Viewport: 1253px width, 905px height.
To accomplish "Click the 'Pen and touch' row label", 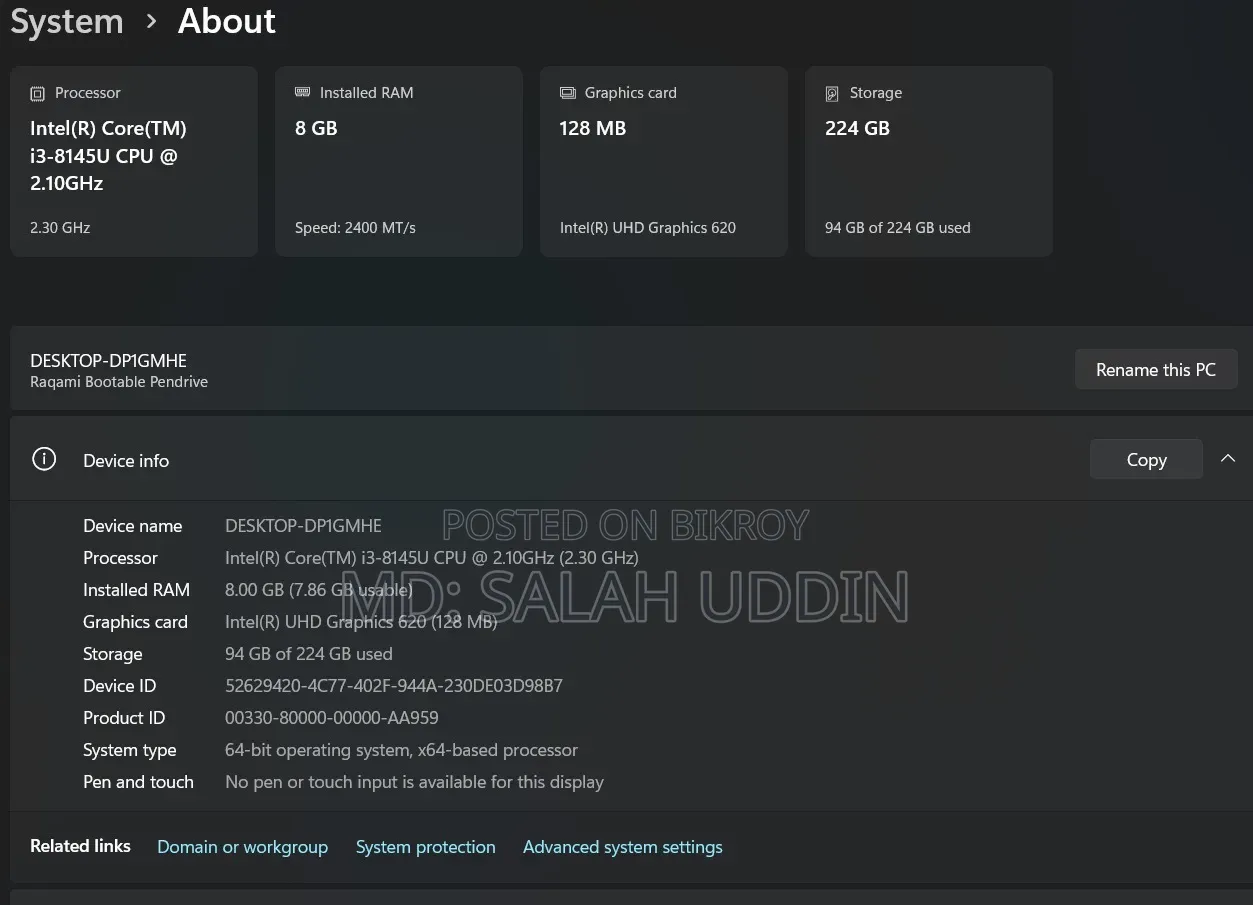I will [138, 782].
